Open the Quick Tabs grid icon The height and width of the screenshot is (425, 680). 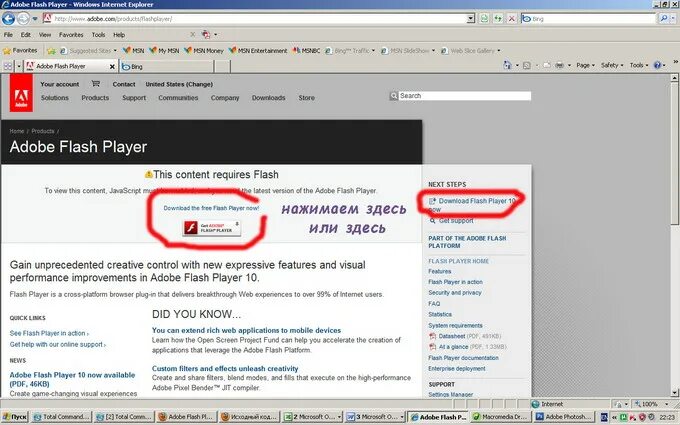[8, 66]
